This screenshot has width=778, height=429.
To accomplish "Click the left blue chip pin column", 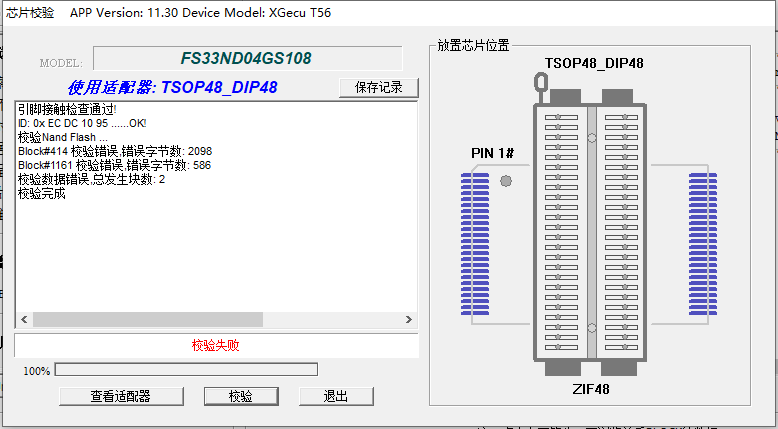I will [475, 245].
